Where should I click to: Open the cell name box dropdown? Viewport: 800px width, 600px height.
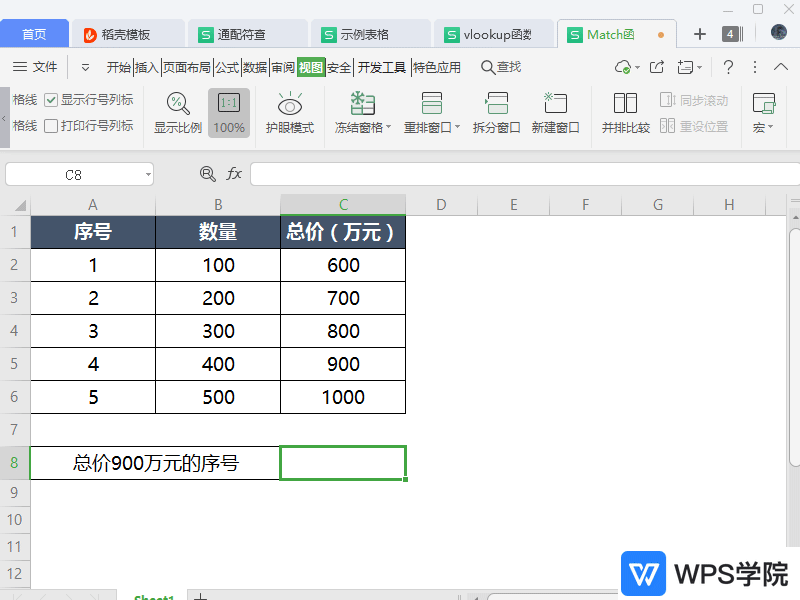(146, 173)
